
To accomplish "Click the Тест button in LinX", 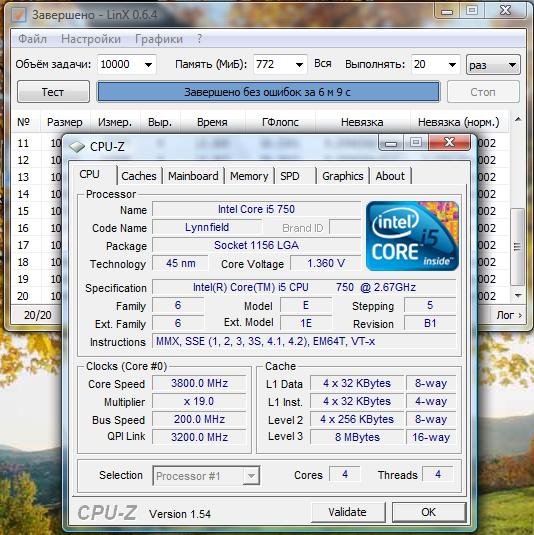I will 53,92.
